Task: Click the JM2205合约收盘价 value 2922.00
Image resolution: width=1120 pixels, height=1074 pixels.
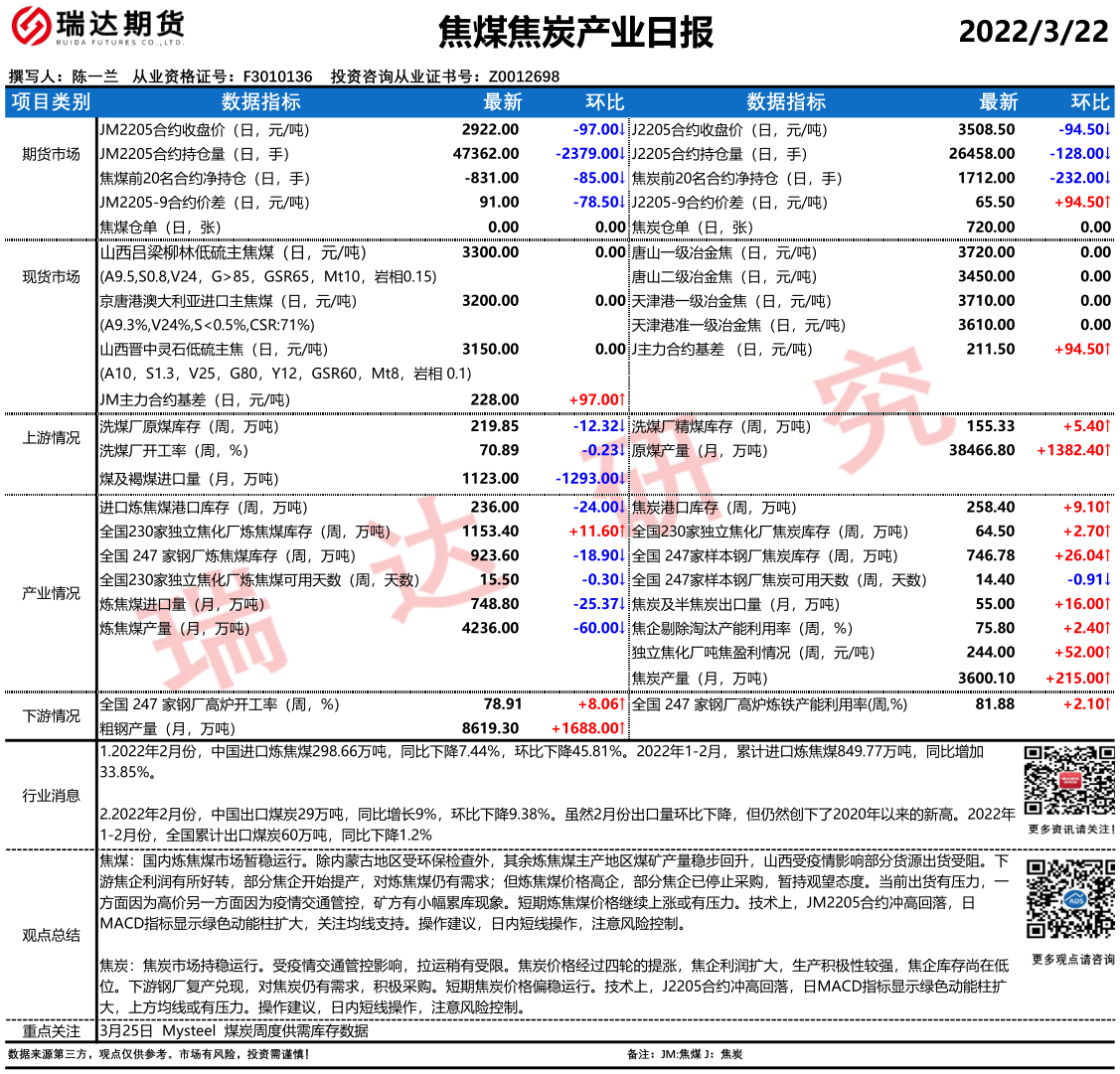Action: pyautogui.click(x=490, y=130)
